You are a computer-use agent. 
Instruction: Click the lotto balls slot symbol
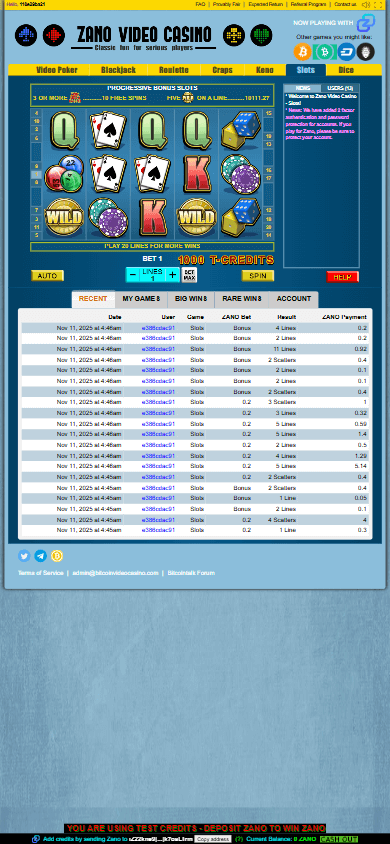tap(64, 174)
